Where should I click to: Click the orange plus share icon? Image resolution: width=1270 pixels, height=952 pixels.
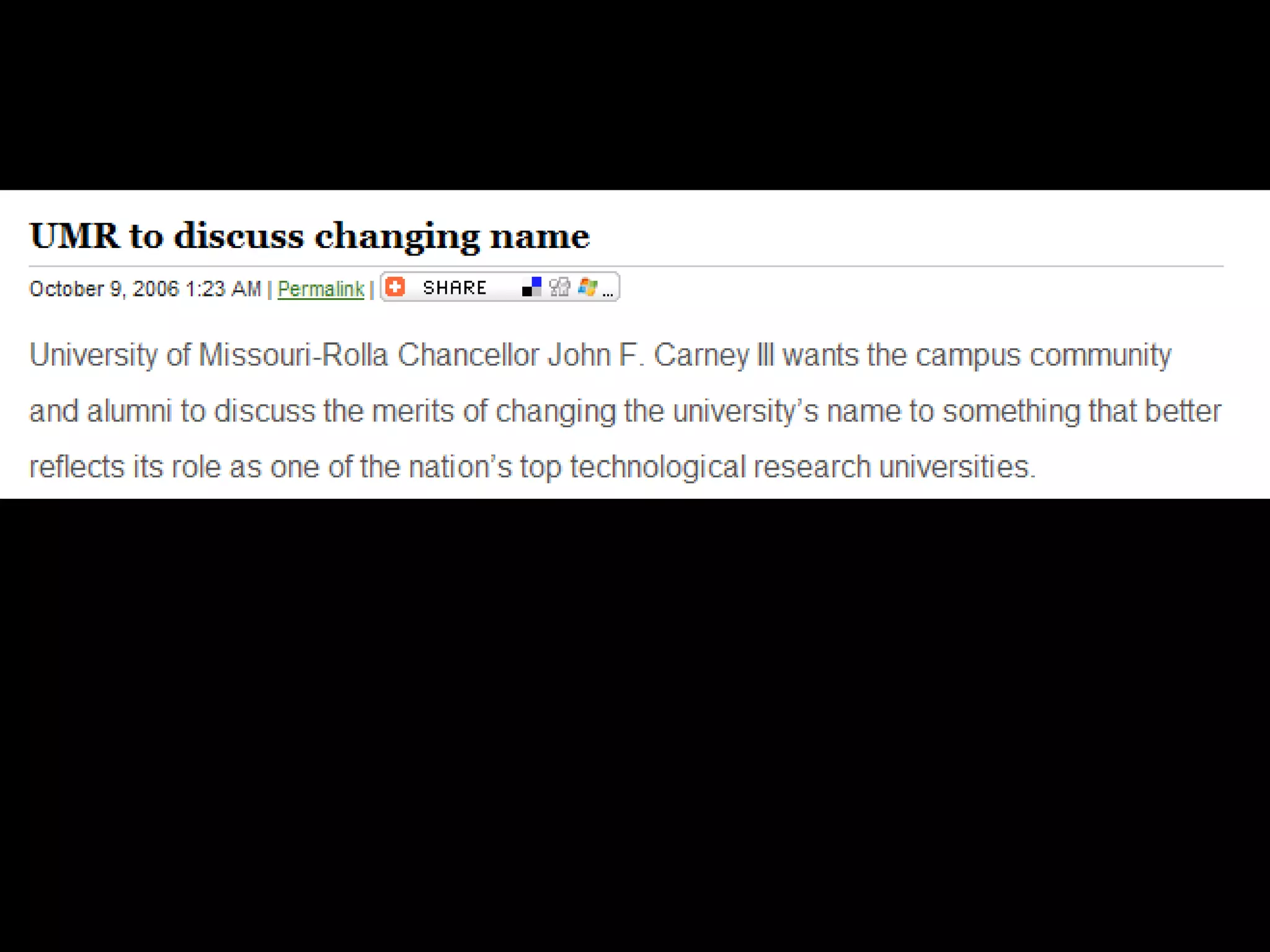pos(395,286)
